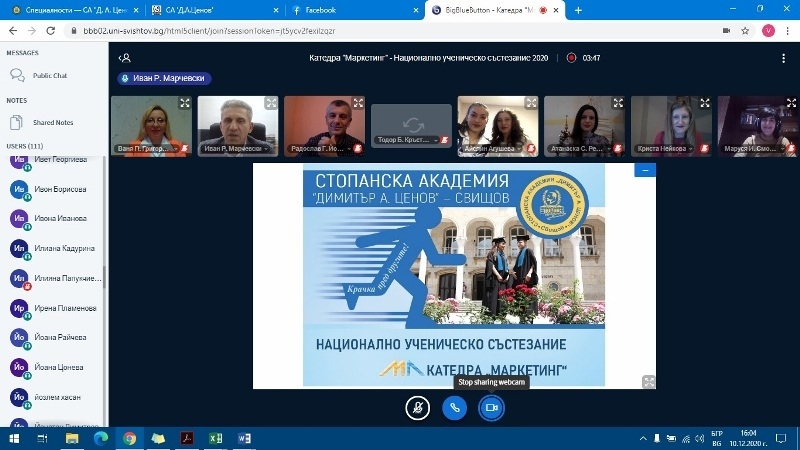Open the three-dot options menu in BigBlueButton
800x450 pixels.
pos(783,58)
